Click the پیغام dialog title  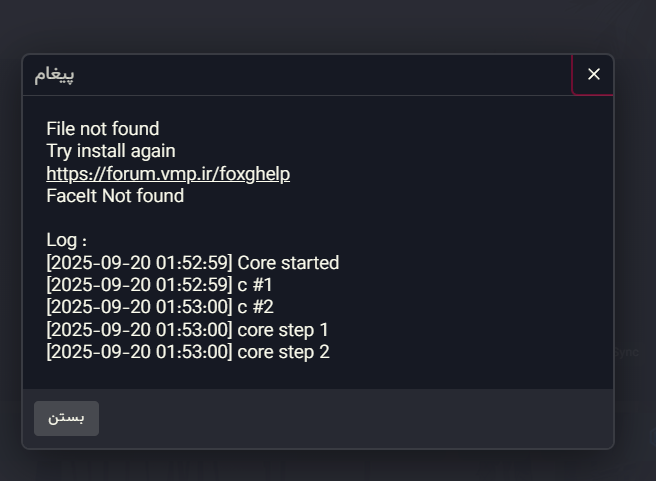[x=54, y=75]
